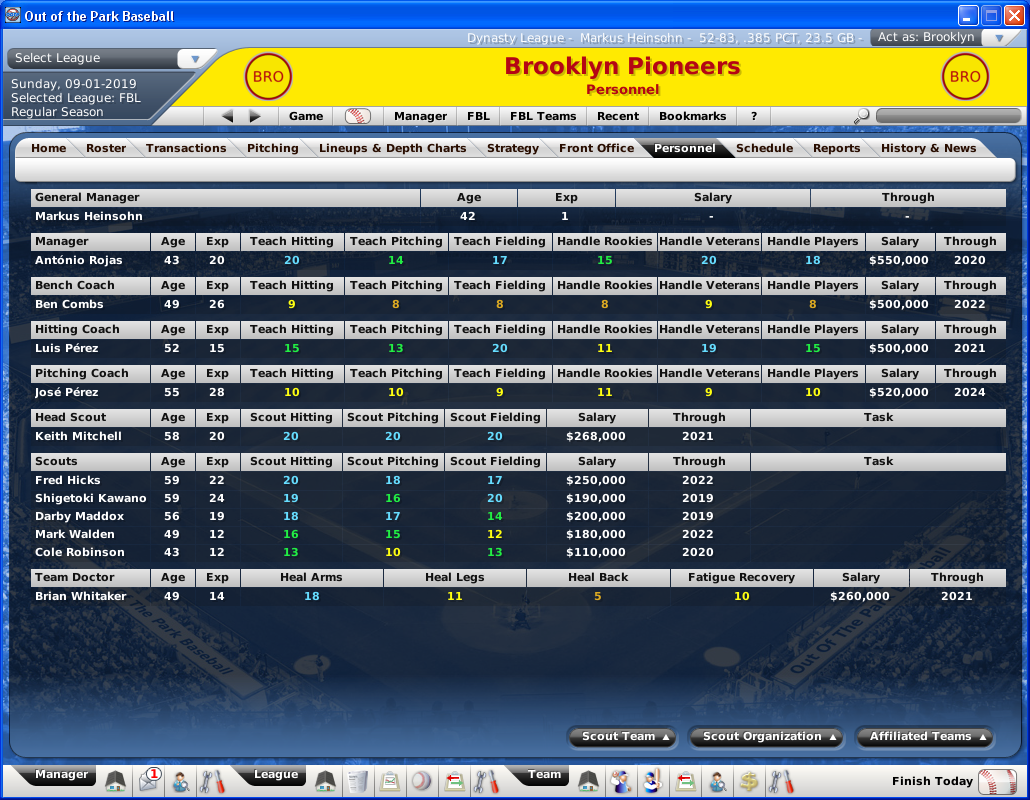The image size is (1030, 800).
Task: Expand the Affiliated Teams menu
Action: 924,737
